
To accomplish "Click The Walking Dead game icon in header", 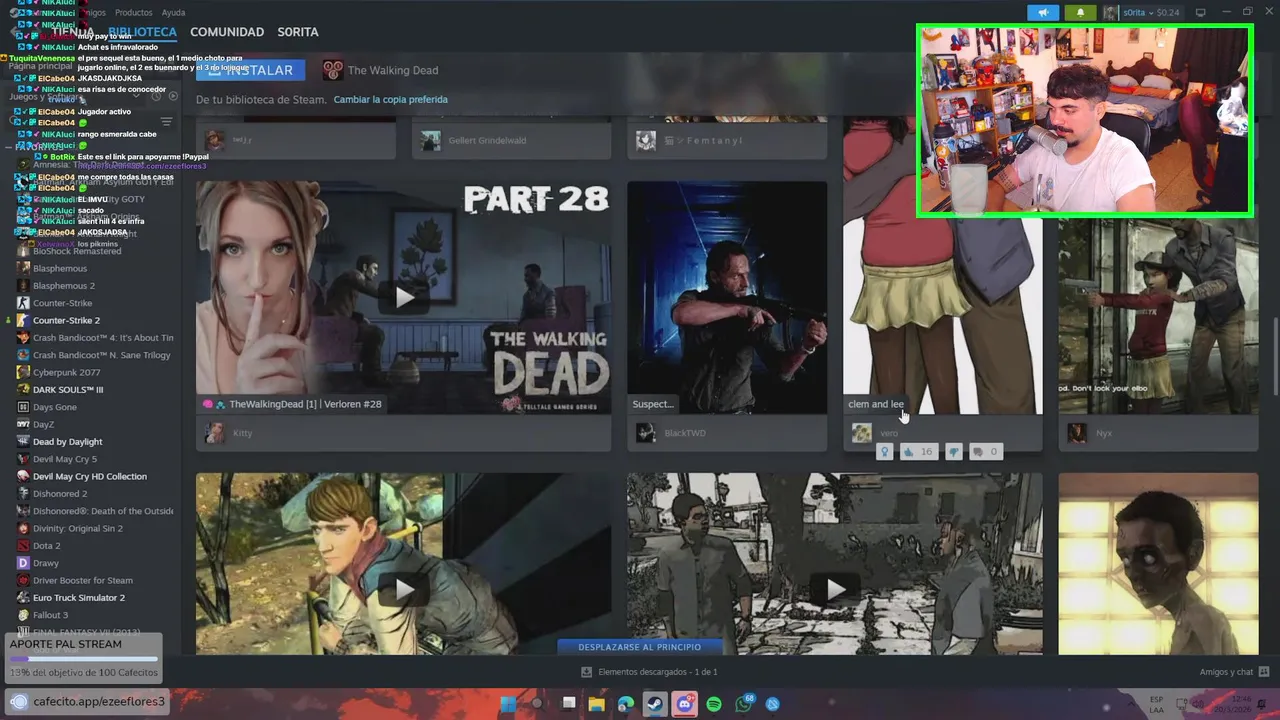I will pos(332,70).
